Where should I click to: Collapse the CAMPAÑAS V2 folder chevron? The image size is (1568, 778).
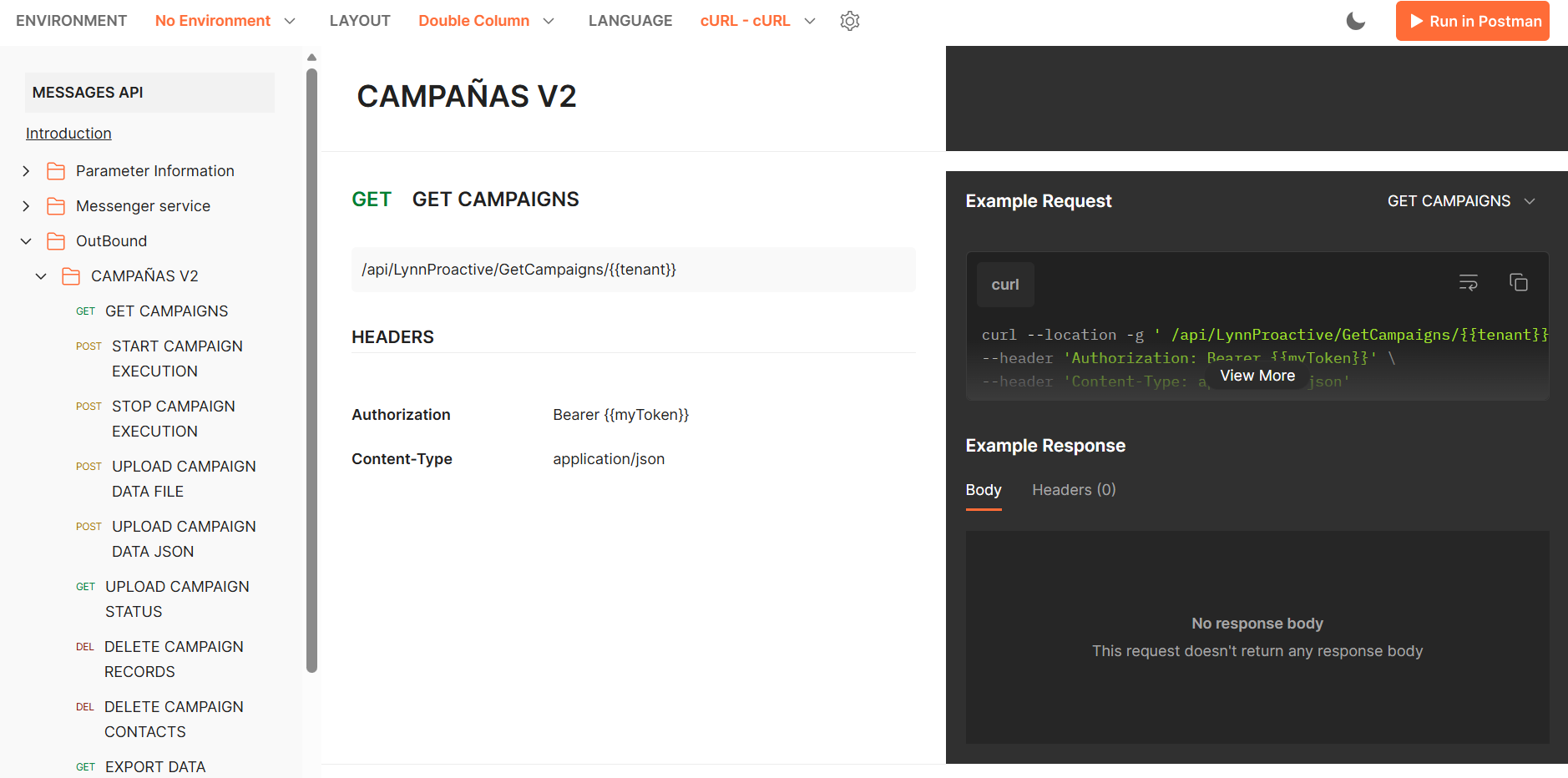pos(41,276)
